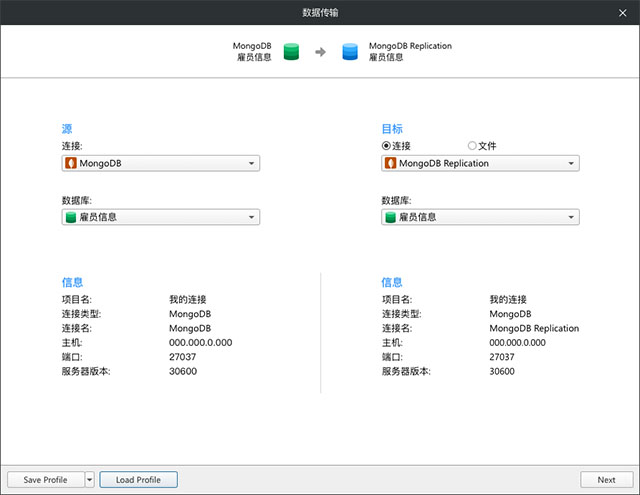Image resolution: width=640 pixels, height=495 pixels.
Task: Click green database icon in target database box
Action: click(391, 217)
